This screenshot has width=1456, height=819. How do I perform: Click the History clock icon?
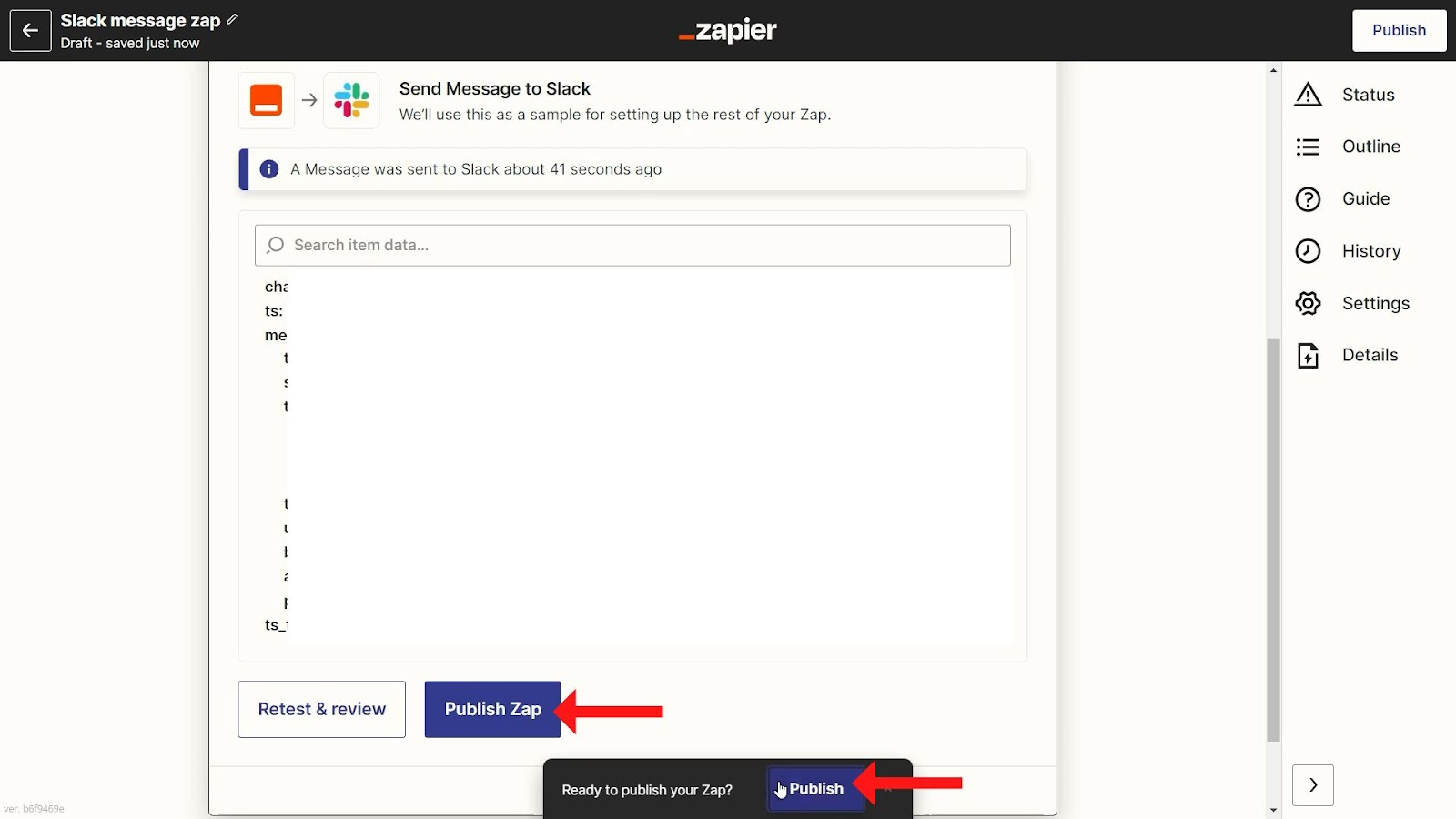click(1308, 251)
